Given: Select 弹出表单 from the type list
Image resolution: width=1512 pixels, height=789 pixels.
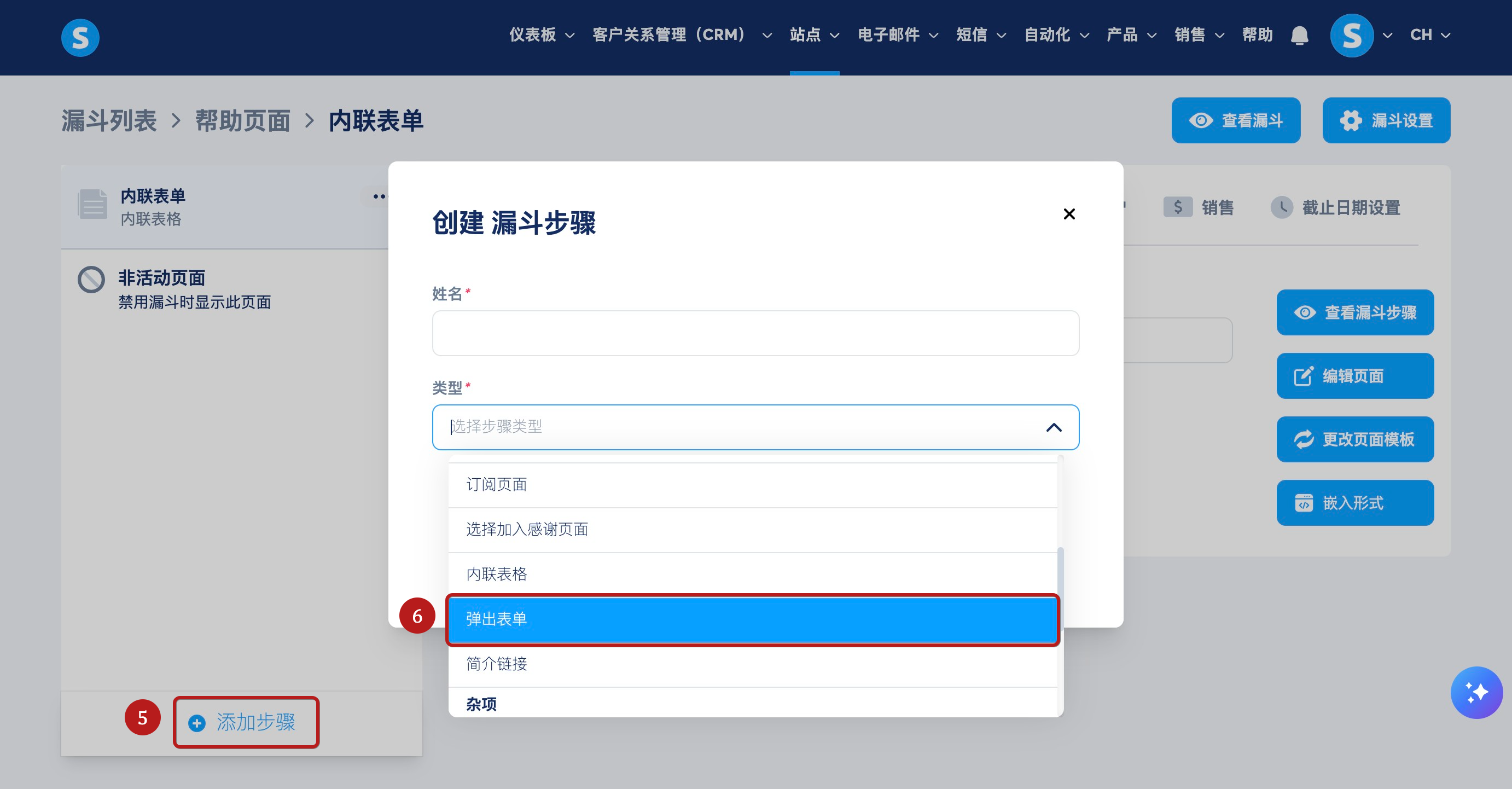Looking at the screenshot, I should pos(753,619).
